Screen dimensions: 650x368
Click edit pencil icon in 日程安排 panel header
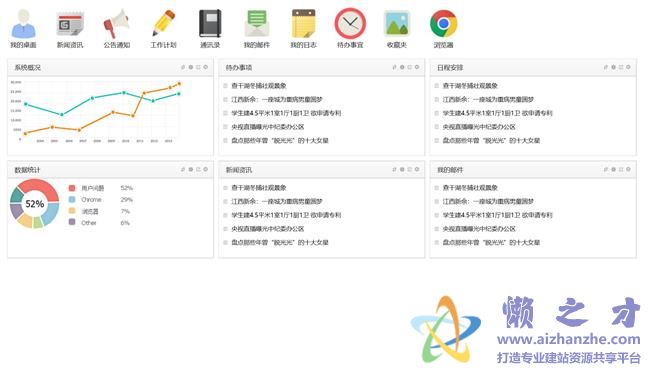(x=606, y=67)
